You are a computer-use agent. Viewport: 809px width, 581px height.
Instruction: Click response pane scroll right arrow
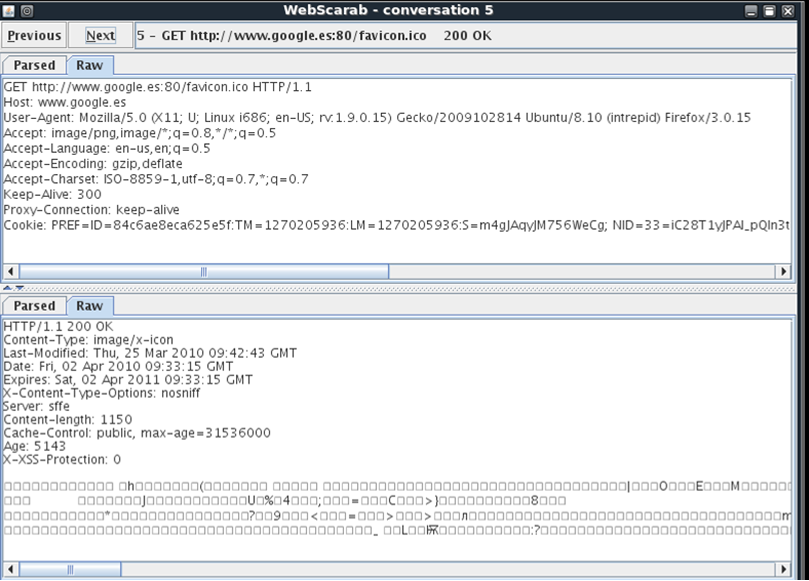point(783,569)
